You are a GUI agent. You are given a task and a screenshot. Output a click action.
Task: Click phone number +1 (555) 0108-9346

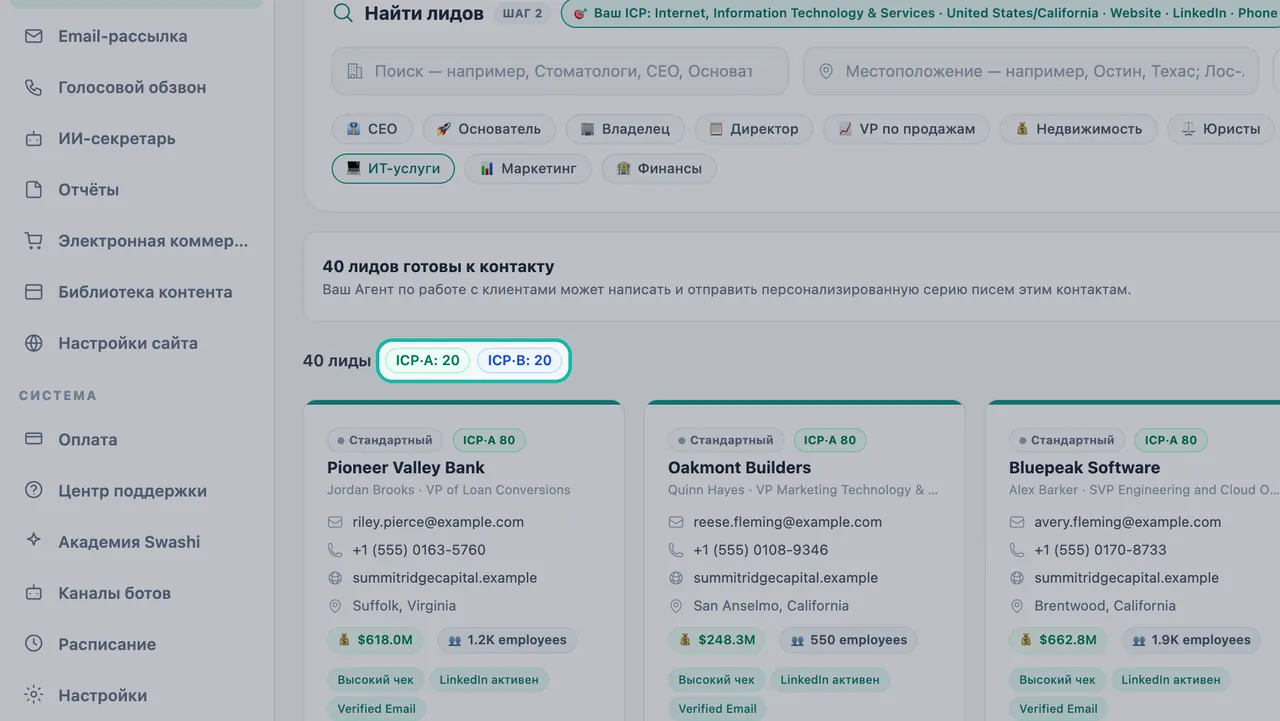point(760,550)
